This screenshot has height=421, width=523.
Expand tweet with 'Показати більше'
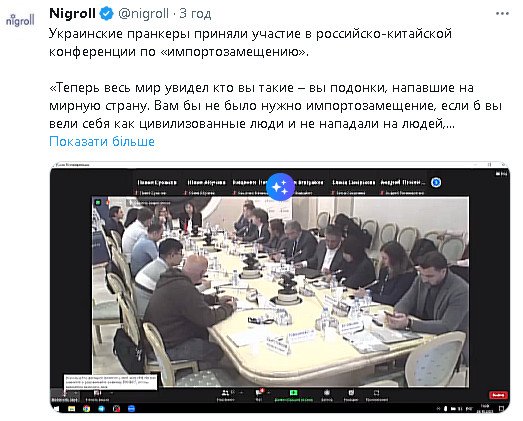click(102, 141)
